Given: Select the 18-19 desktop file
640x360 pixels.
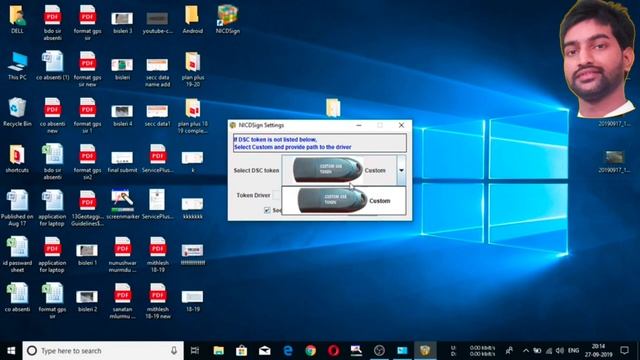Looking at the screenshot, I should pyautogui.click(x=193, y=301).
